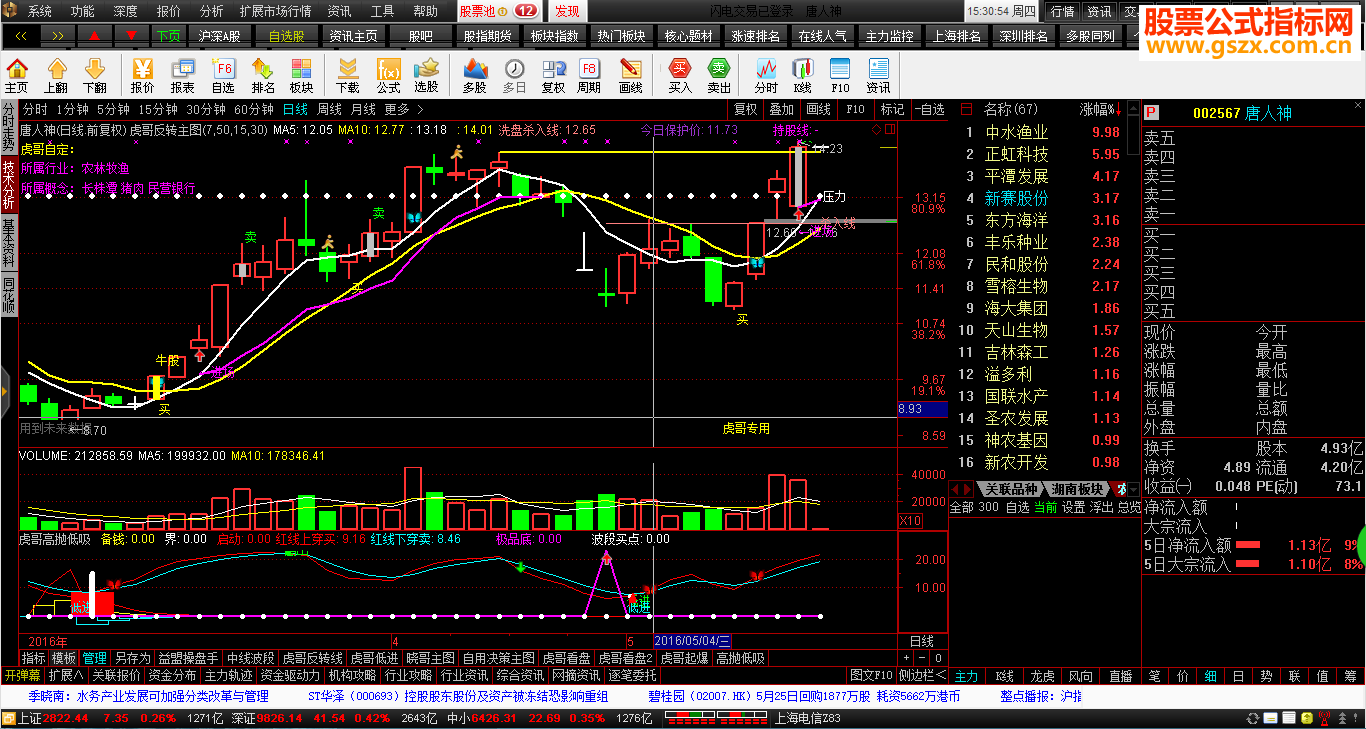Image resolution: width=1366 pixels, height=729 pixels.
Task: Select the 画线 draw line tool
Action: [631, 75]
